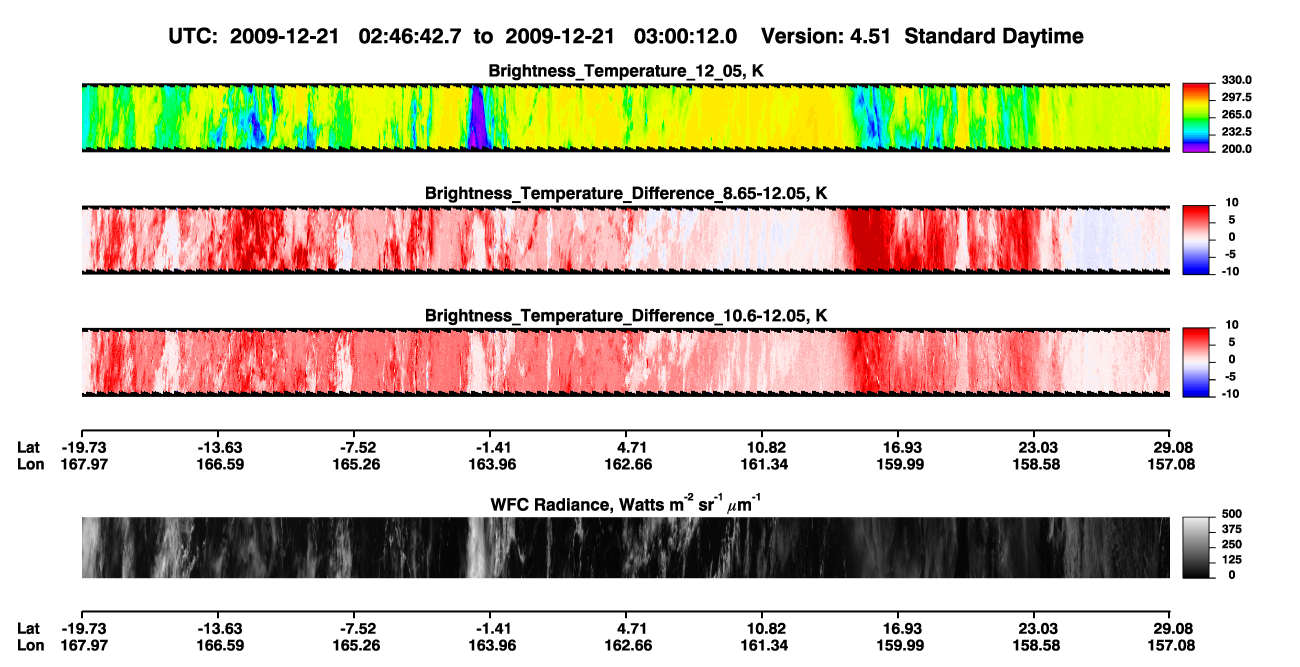Click the Version: 4.51 Standard Daytime text
This screenshot has width=1300, height=667.
[922, 36]
